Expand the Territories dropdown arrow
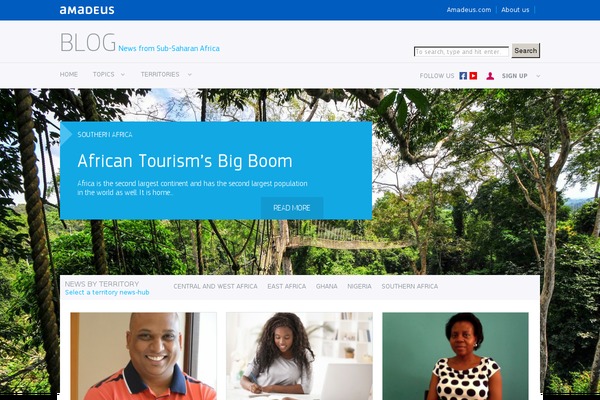The image size is (600, 400). point(190,75)
